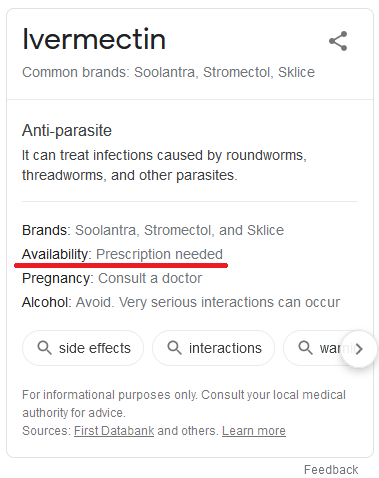Show more chips with right chevron arrow
This screenshot has width=379, height=478.
tap(359, 349)
